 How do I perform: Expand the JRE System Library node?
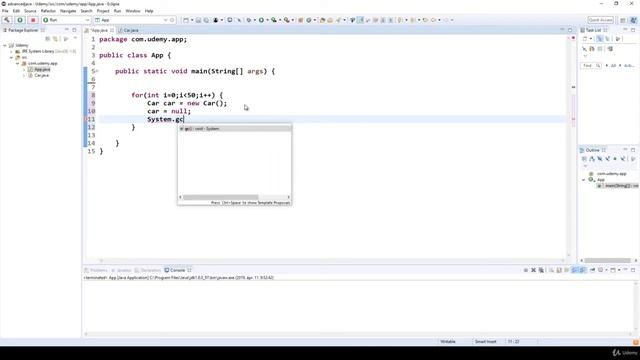tap(11, 51)
